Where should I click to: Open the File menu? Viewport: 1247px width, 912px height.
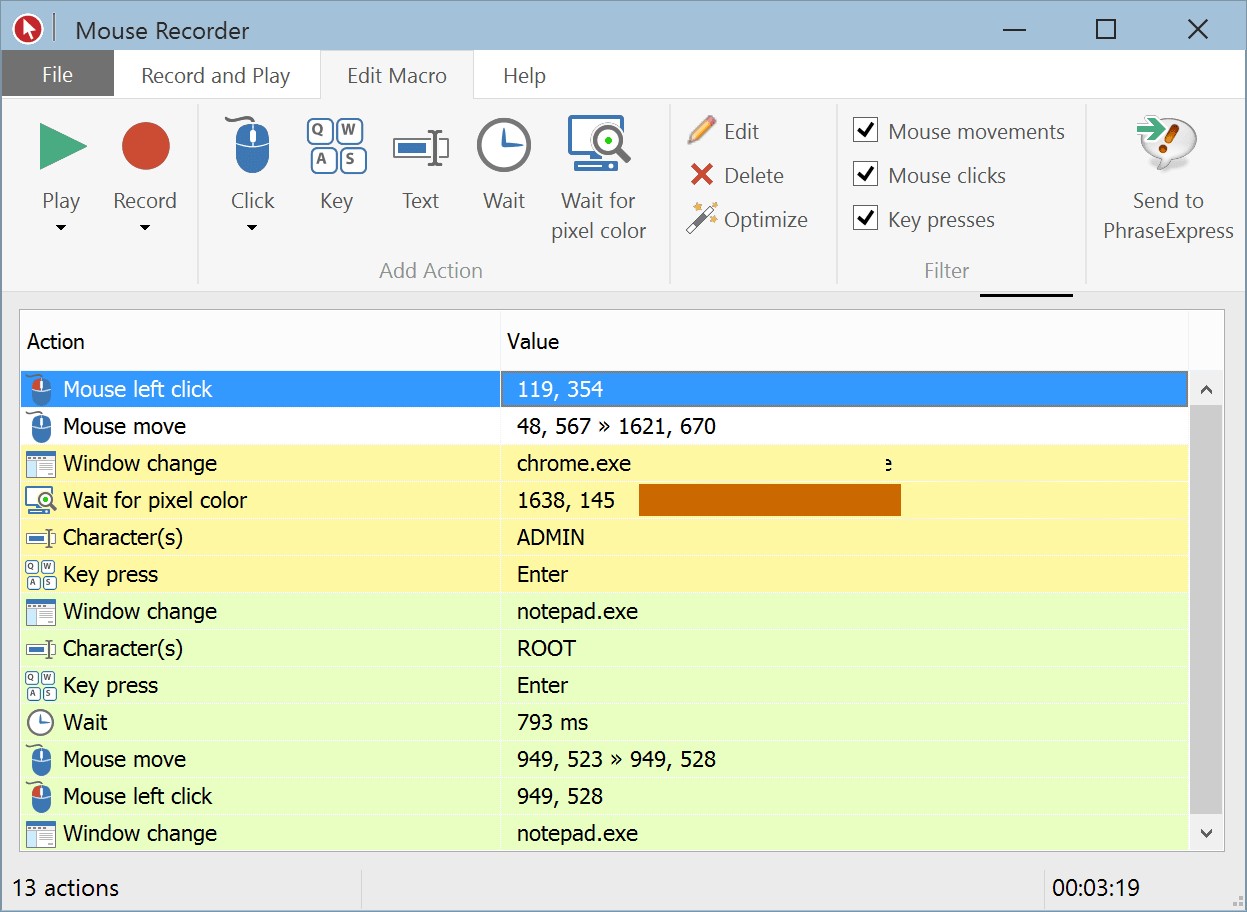(x=57, y=76)
